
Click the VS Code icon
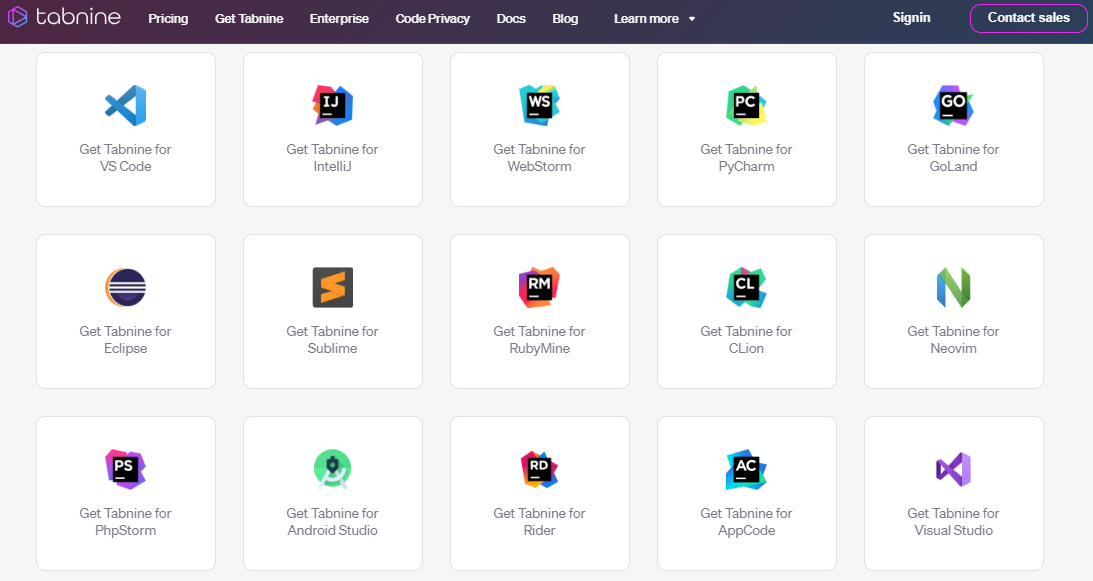click(125, 105)
